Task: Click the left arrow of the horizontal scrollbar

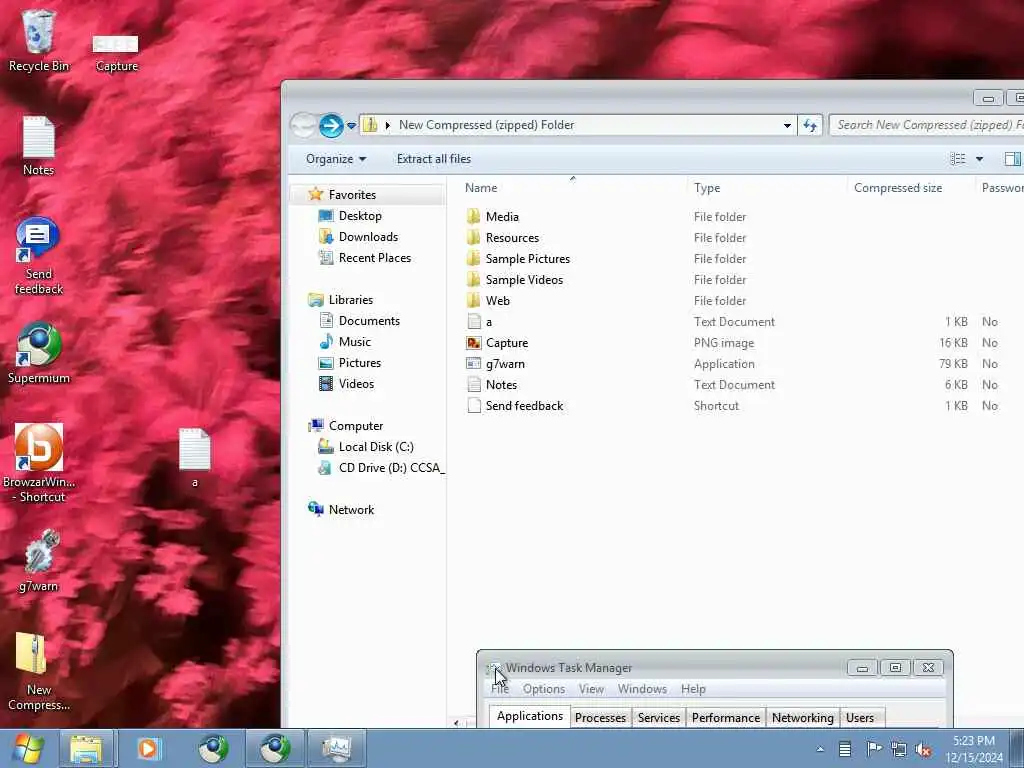Action: [x=456, y=722]
